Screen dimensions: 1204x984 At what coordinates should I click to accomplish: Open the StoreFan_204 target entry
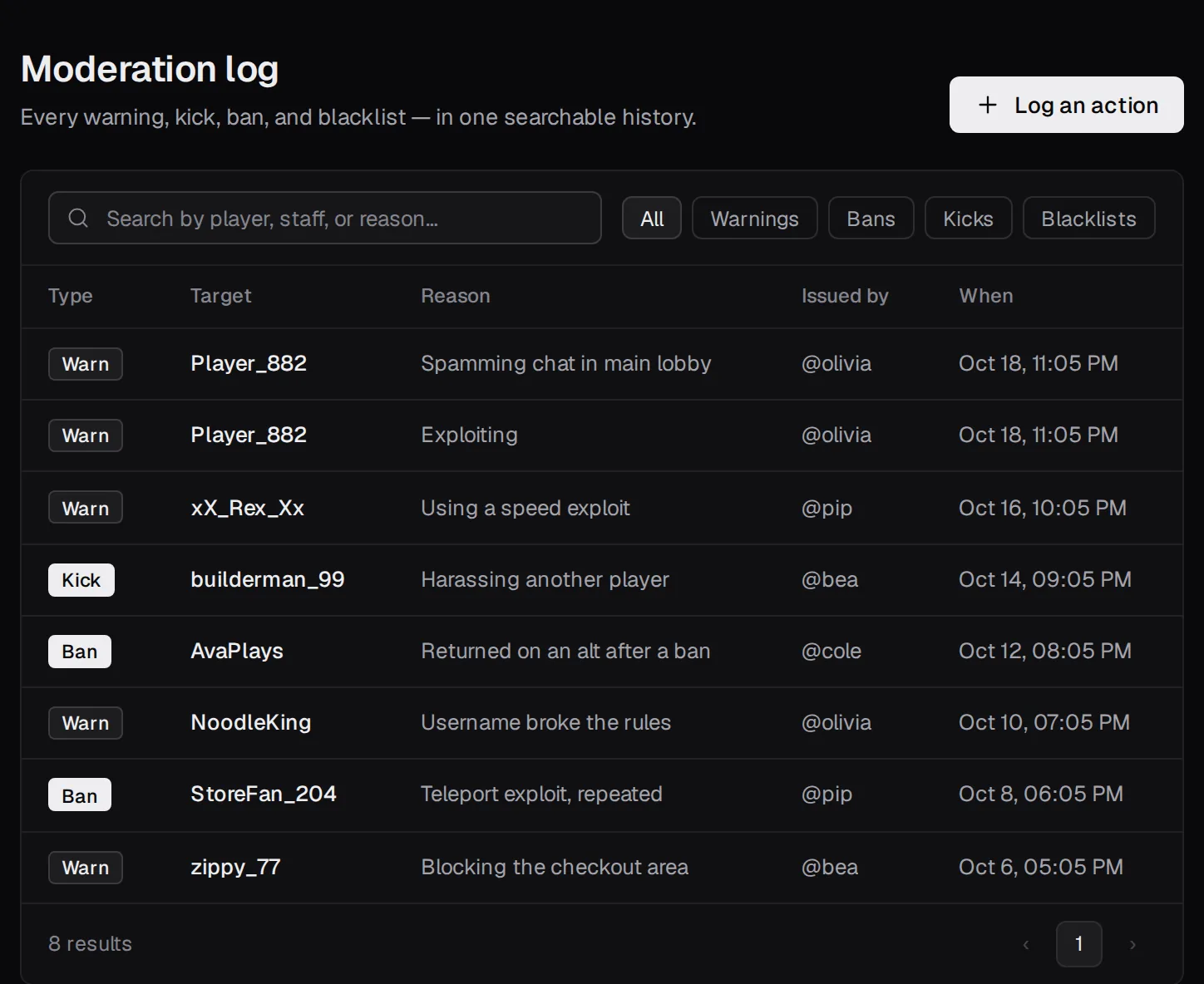[x=263, y=794]
